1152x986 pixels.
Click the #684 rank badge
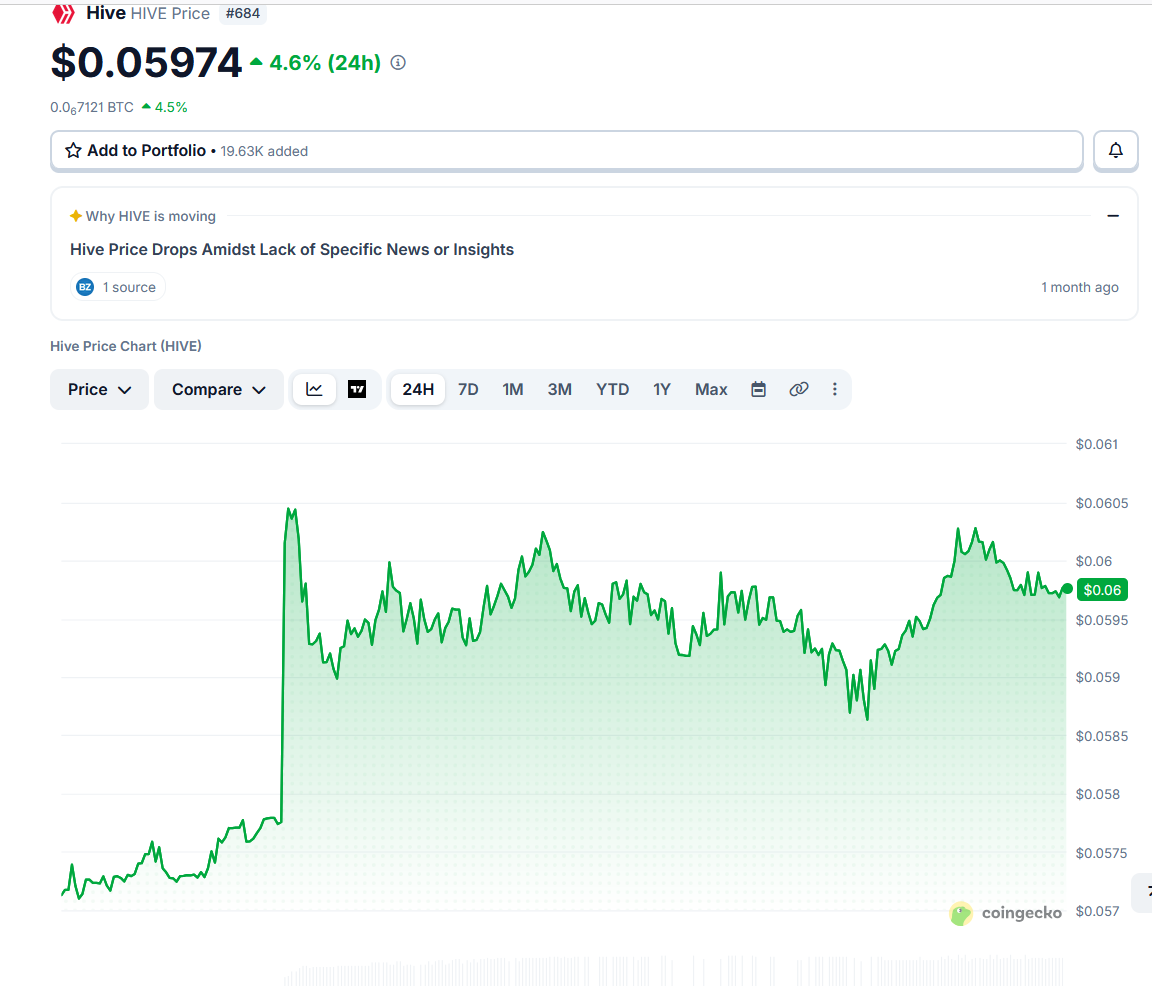[x=242, y=13]
